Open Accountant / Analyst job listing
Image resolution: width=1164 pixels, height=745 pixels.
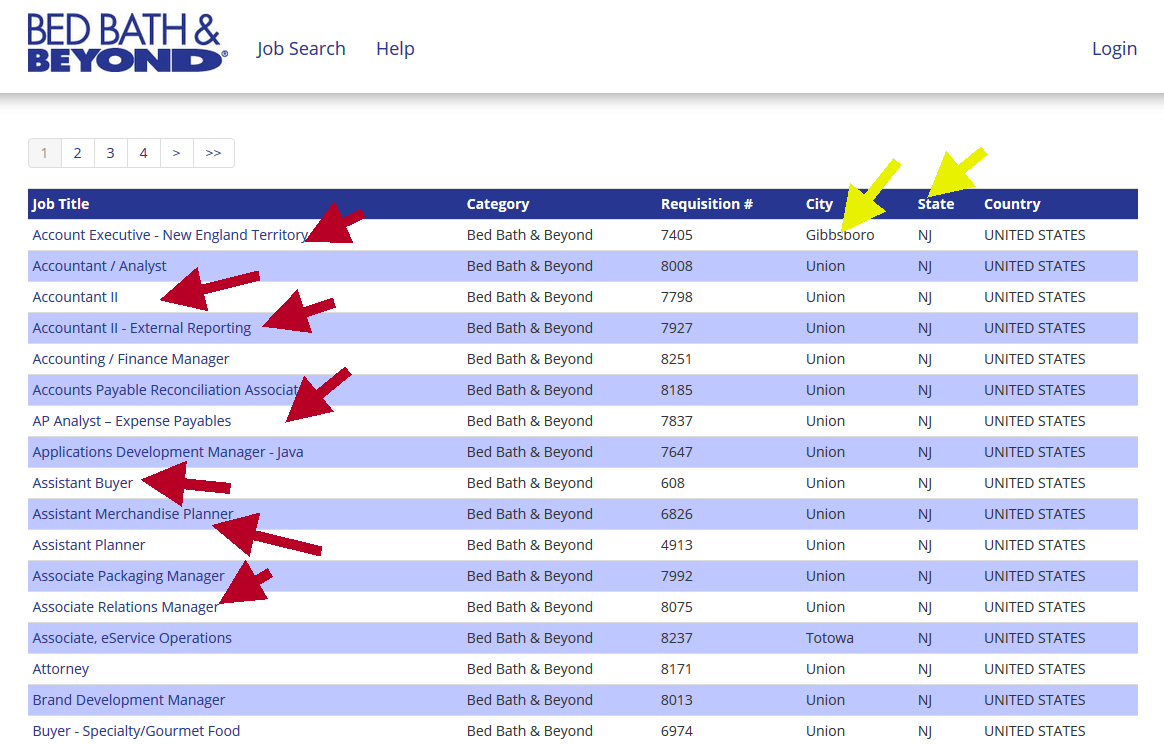point(99,266)
